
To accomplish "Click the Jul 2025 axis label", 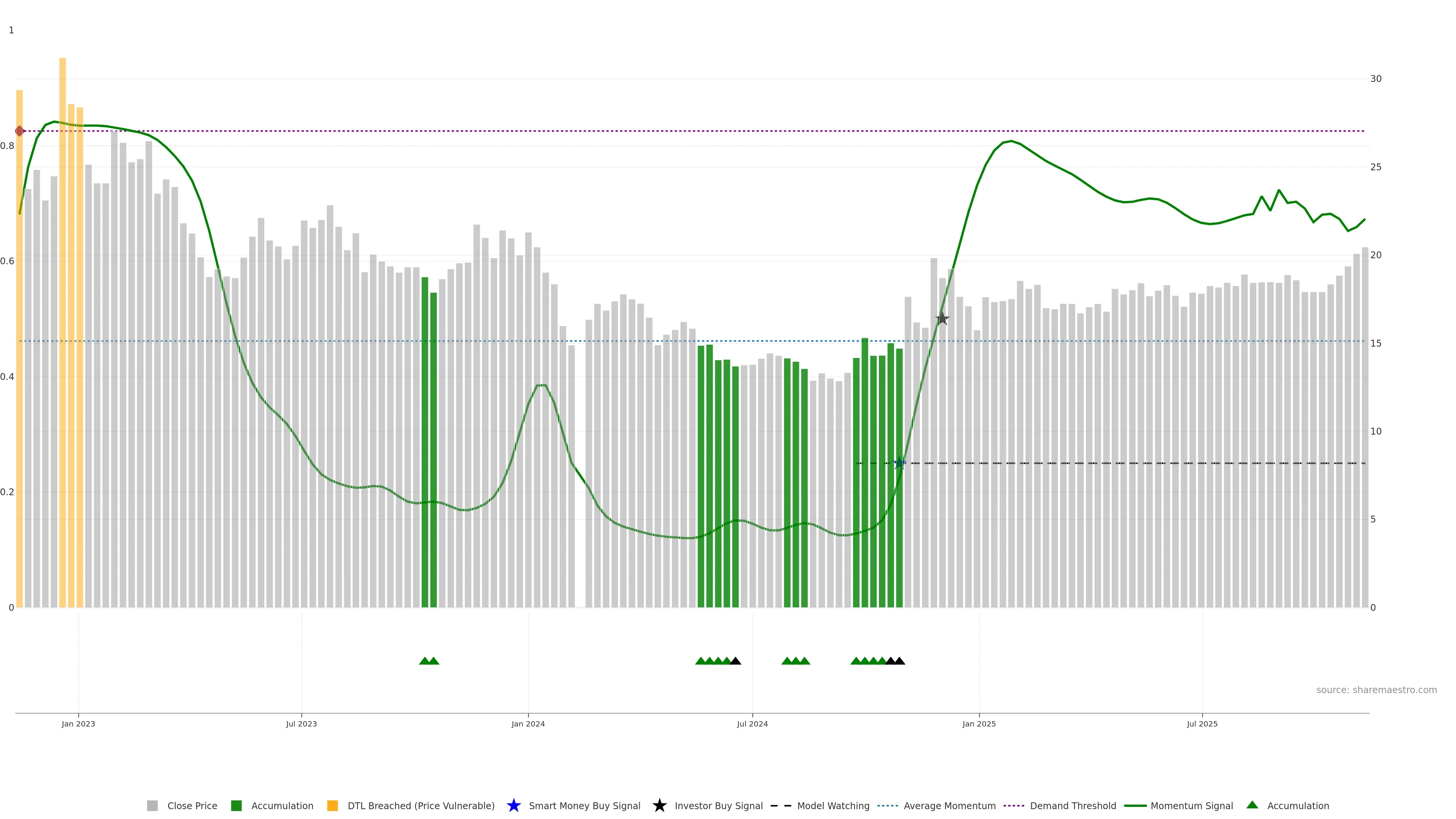I will coord(1202,724).
